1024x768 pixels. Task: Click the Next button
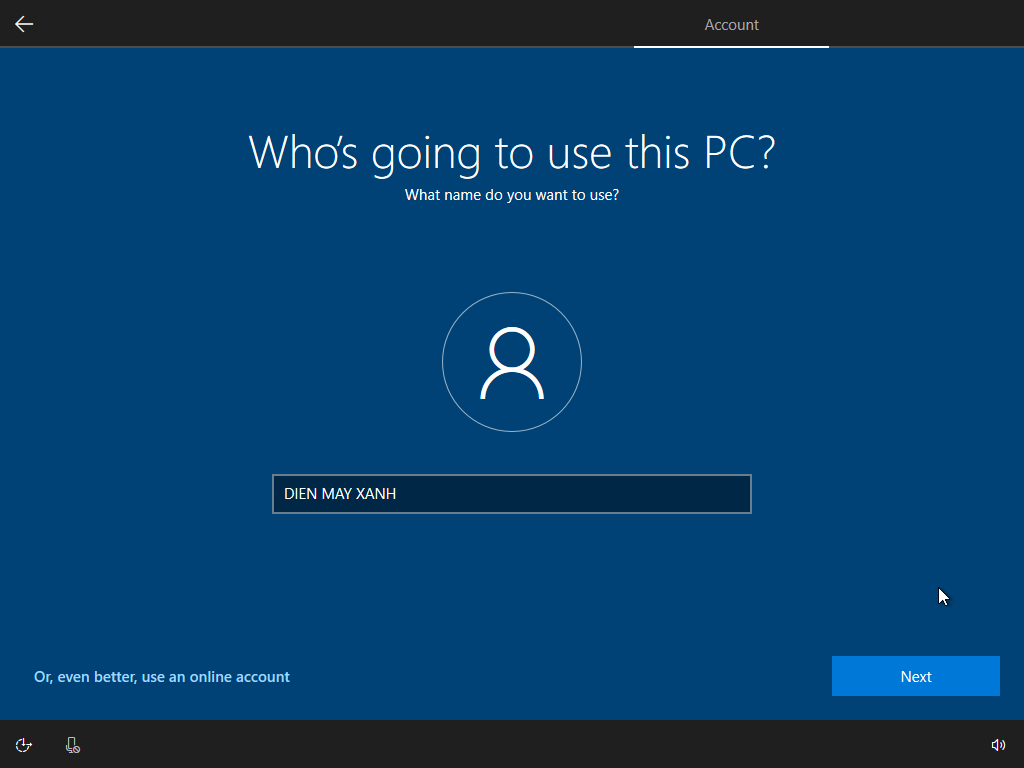[x=915, y=676]
